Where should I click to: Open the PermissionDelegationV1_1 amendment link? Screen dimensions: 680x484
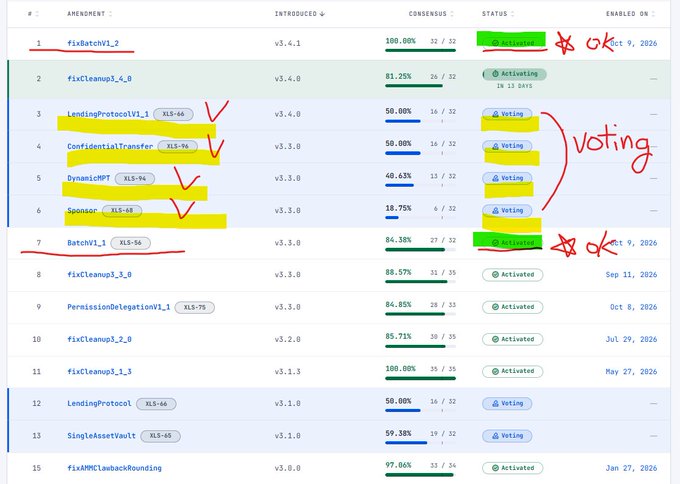tap(118, 307)
